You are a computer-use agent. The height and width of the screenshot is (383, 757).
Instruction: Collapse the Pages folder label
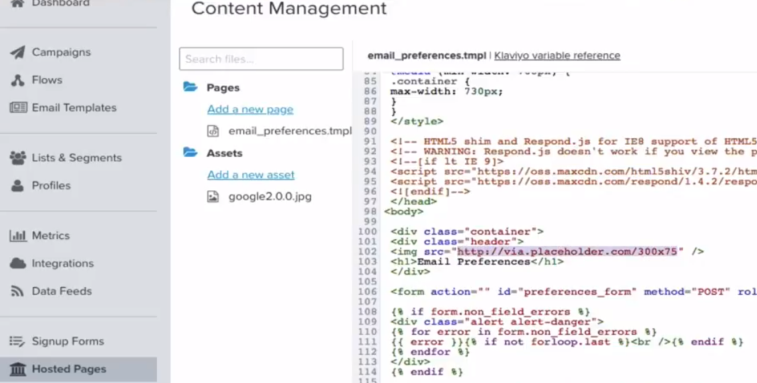(x=223, y=88)
